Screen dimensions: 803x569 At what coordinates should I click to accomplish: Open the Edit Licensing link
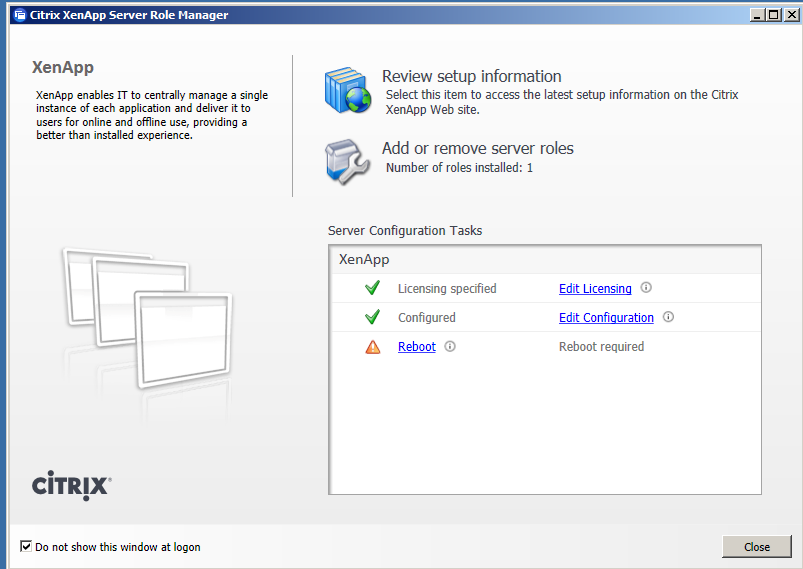[595, 288]
